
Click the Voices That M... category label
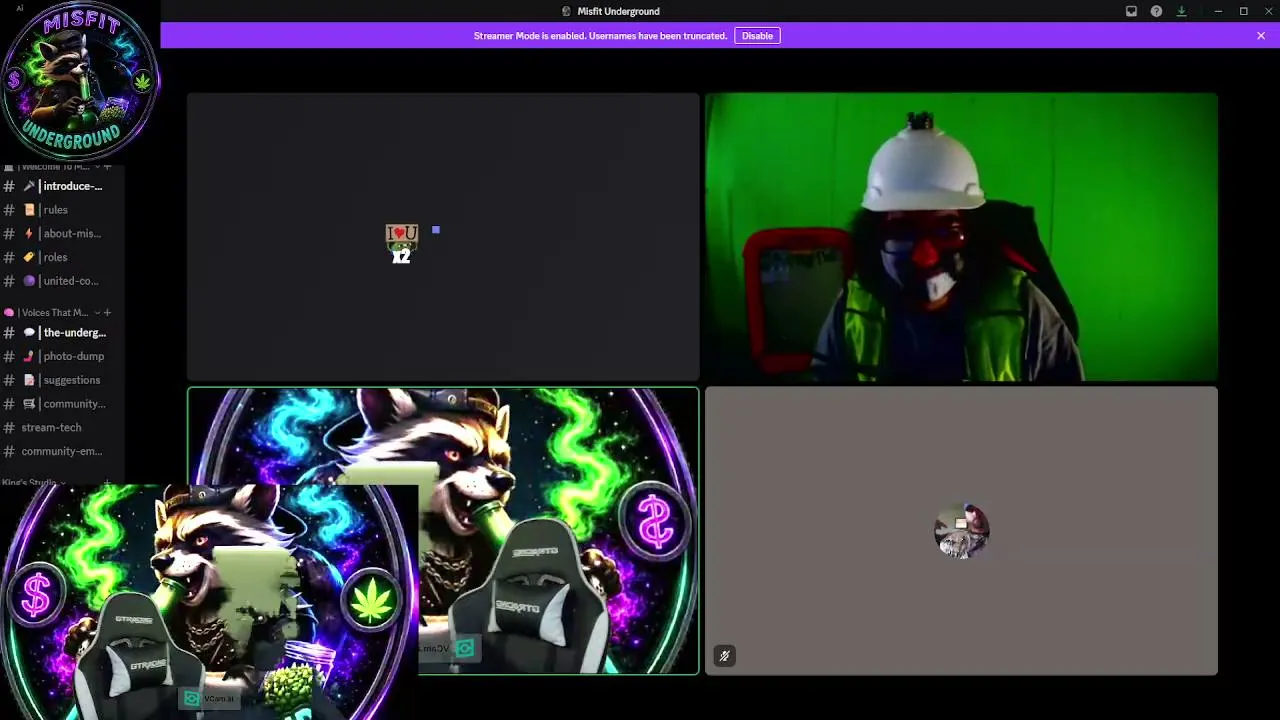55,313
